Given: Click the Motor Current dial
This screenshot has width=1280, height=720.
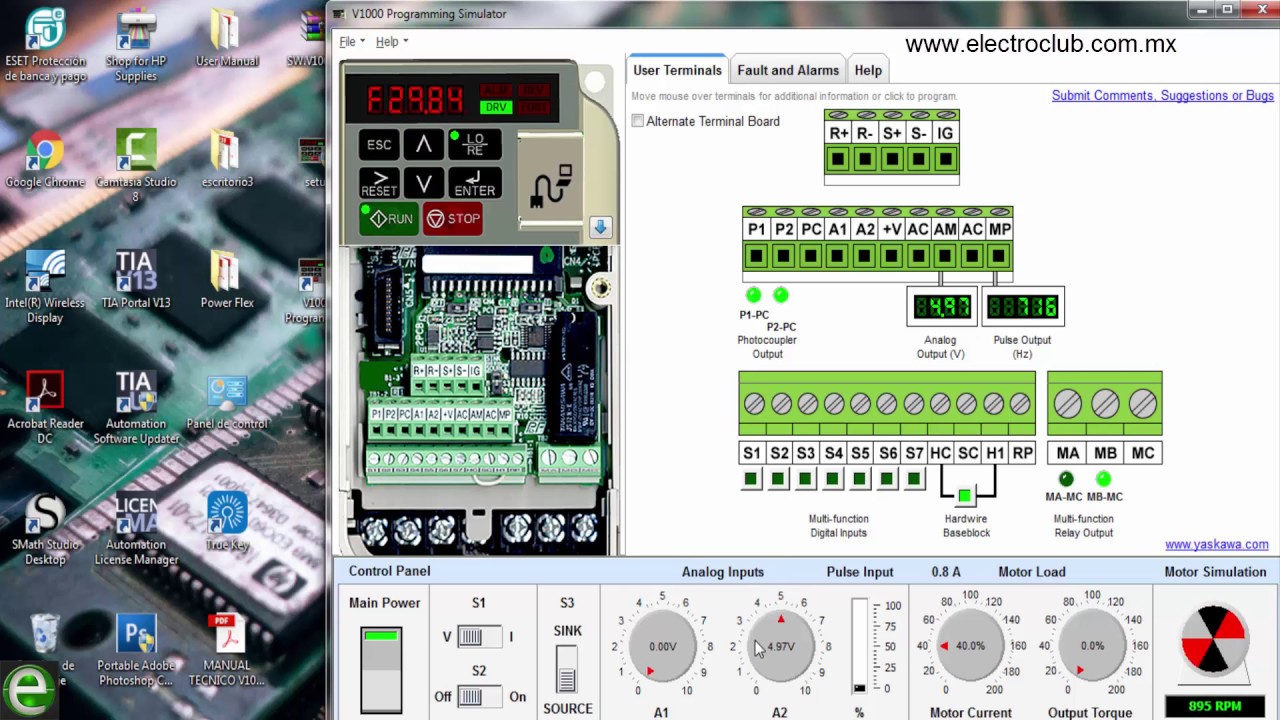Looking at the screenshot, I should [x=970, y=646].
